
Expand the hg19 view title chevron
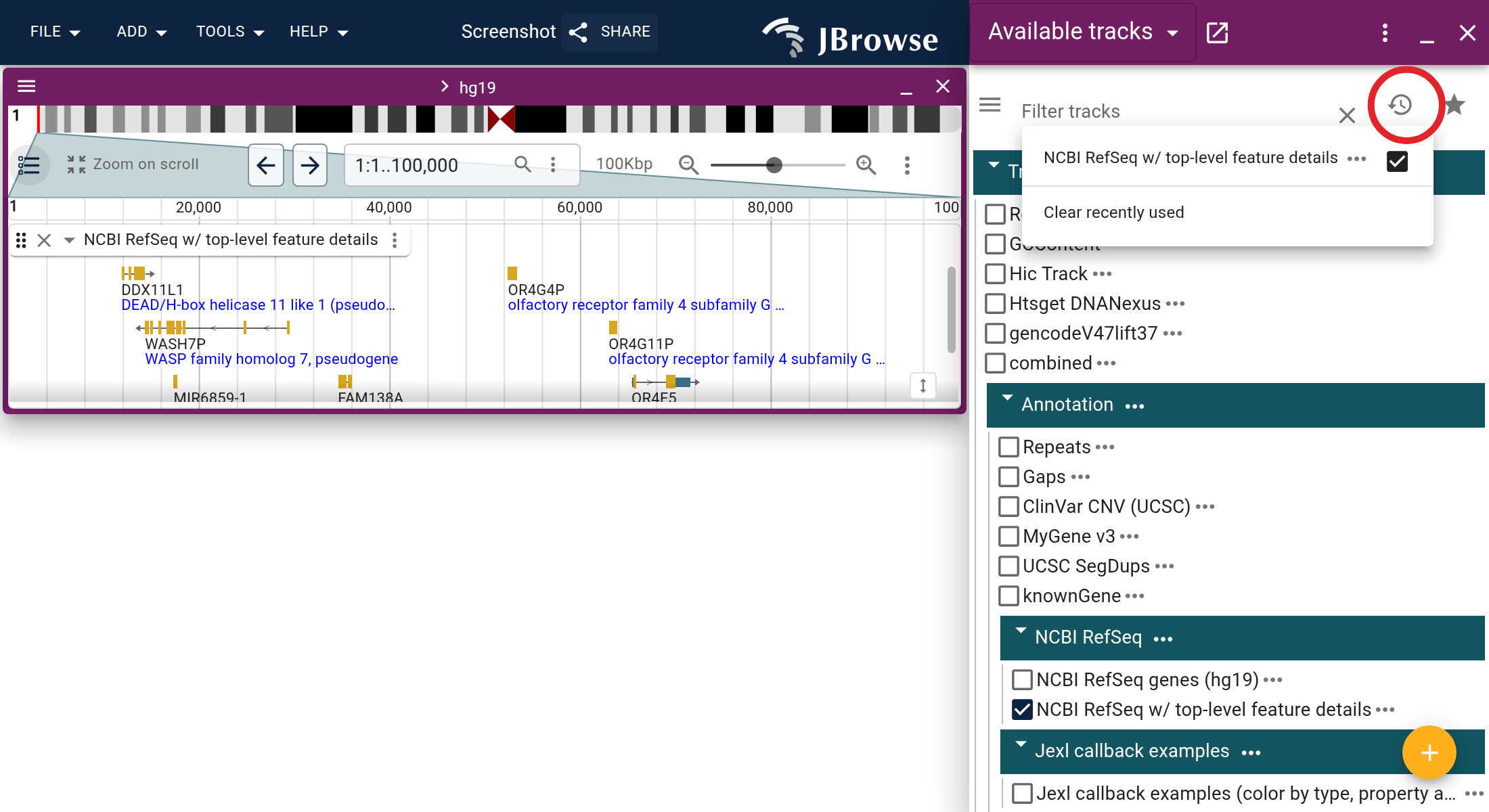[445, 87]
